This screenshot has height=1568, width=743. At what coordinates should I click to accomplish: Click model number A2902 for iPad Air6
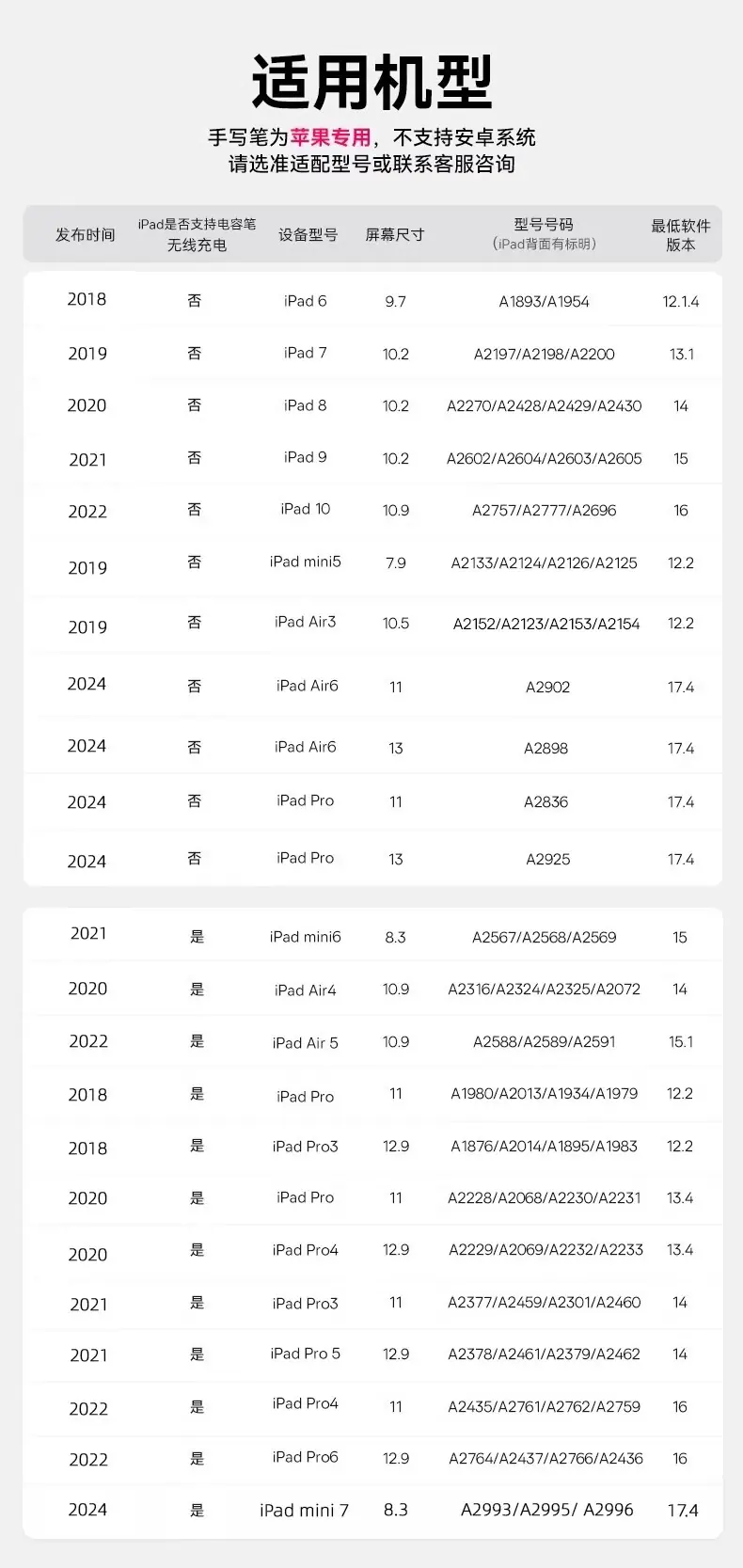[547, 688]
